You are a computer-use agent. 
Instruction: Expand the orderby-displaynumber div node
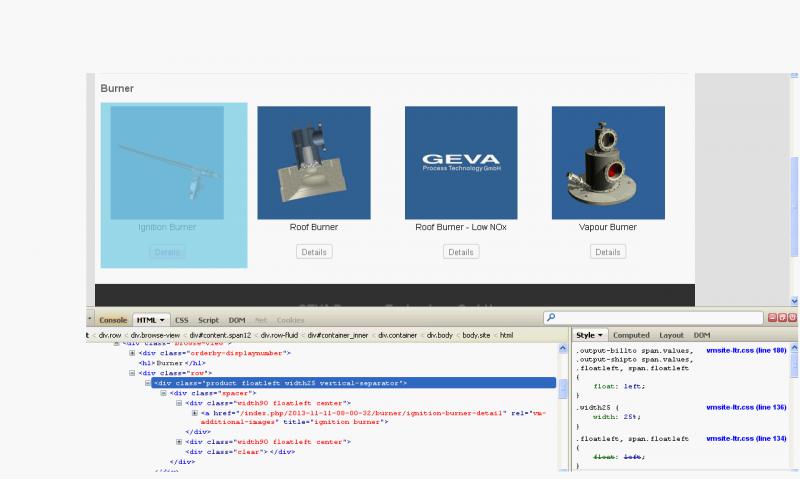[132, 353]
